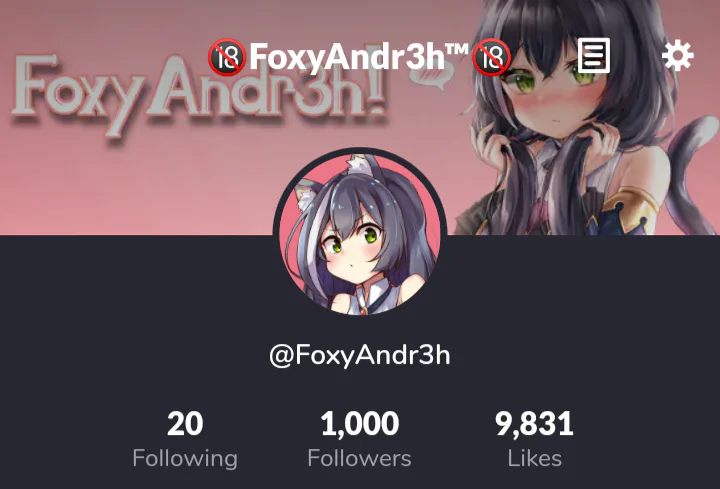This screenshot has width=720, height=489.
Task: Open the settings gear icon
Action: coord(678,56)
